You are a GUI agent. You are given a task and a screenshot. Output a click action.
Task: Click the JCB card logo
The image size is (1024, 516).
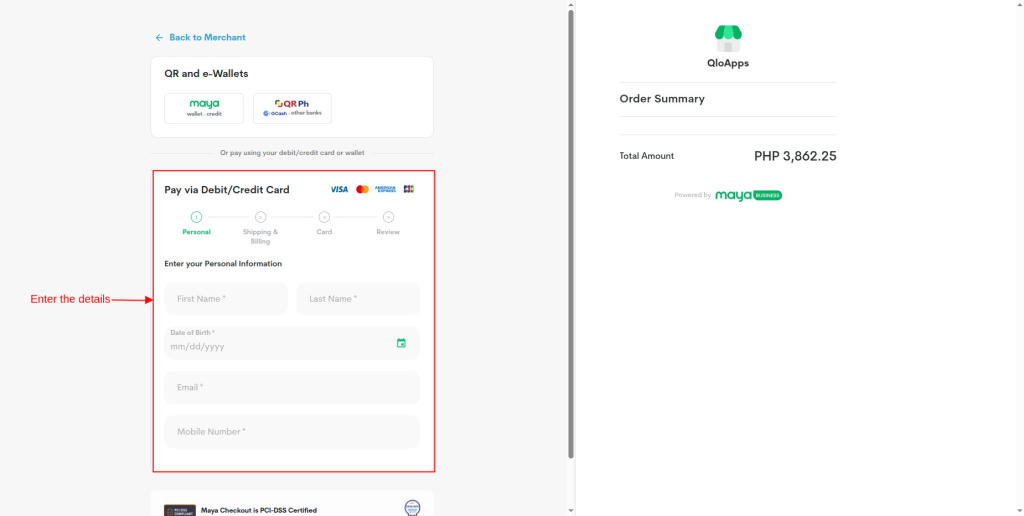(408, 189)
